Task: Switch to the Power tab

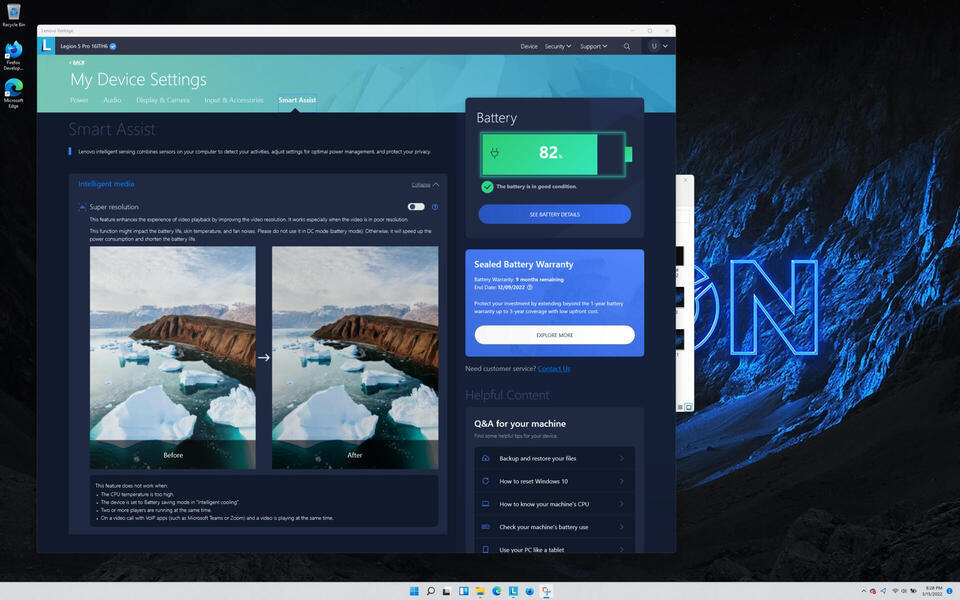Action: pos(79,100)
